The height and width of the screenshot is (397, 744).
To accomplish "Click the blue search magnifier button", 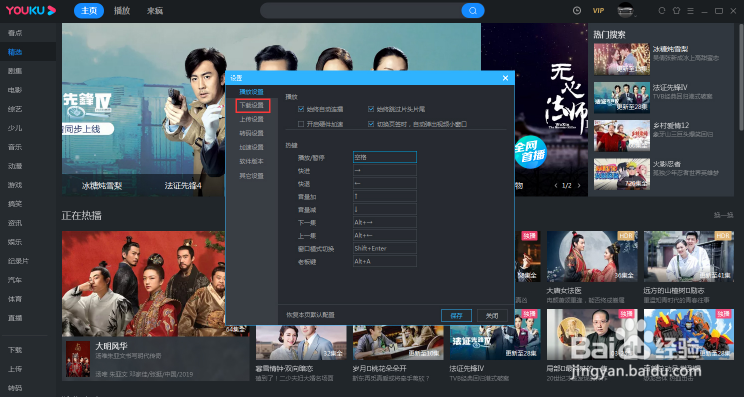I will (473, 10).
